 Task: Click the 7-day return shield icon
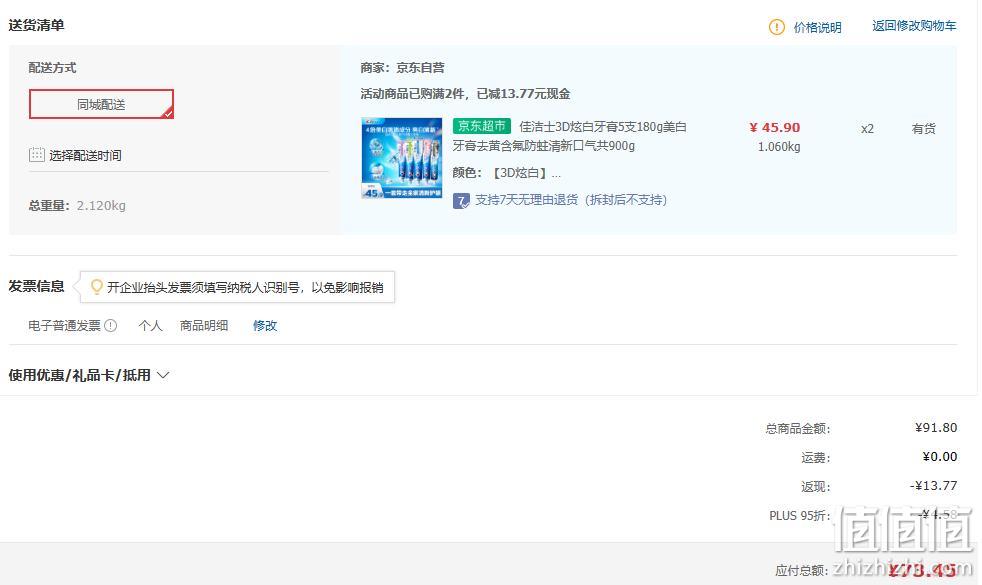(x=461, y=200)
